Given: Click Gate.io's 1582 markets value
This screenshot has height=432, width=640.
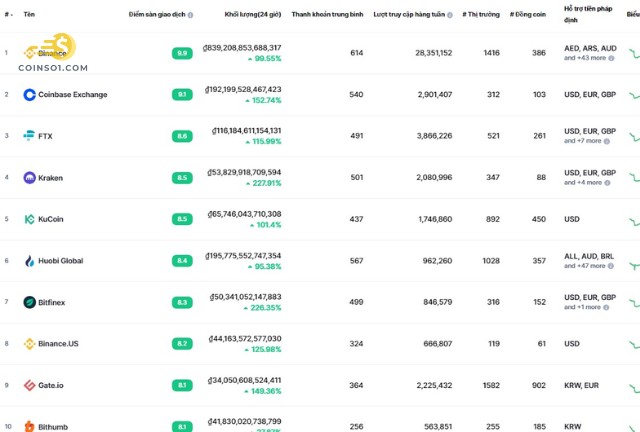Looking at the screenshot, I should (491, 385).
